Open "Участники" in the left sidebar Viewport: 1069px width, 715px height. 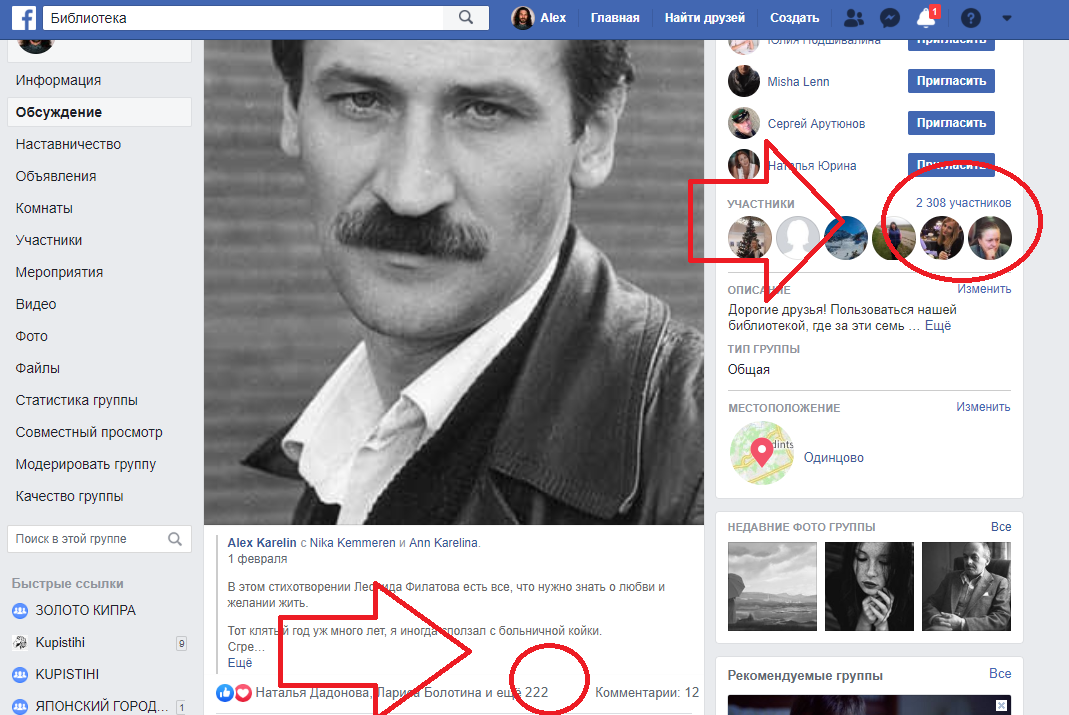(49, 240)
